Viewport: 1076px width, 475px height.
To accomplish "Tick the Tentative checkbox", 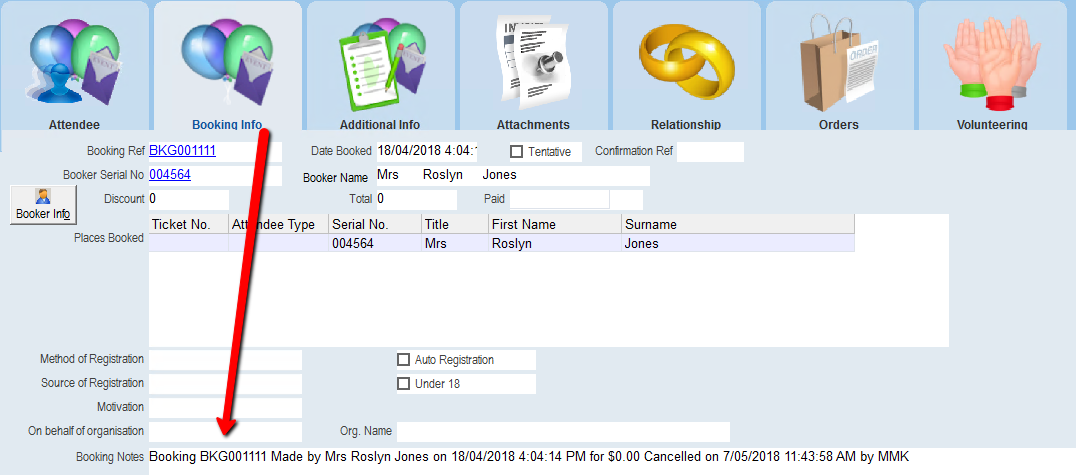I will [x=516, y=152].
